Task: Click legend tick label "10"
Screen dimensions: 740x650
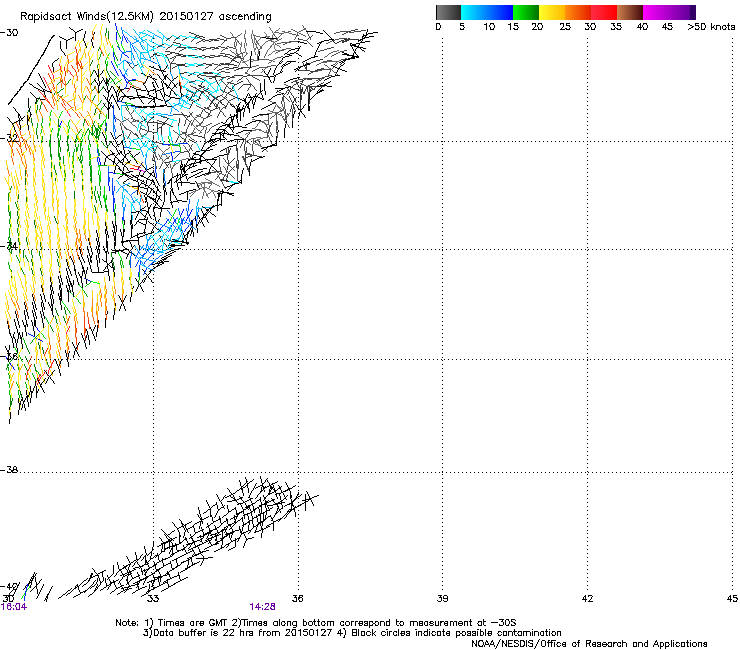Action: tap(489, 27)
